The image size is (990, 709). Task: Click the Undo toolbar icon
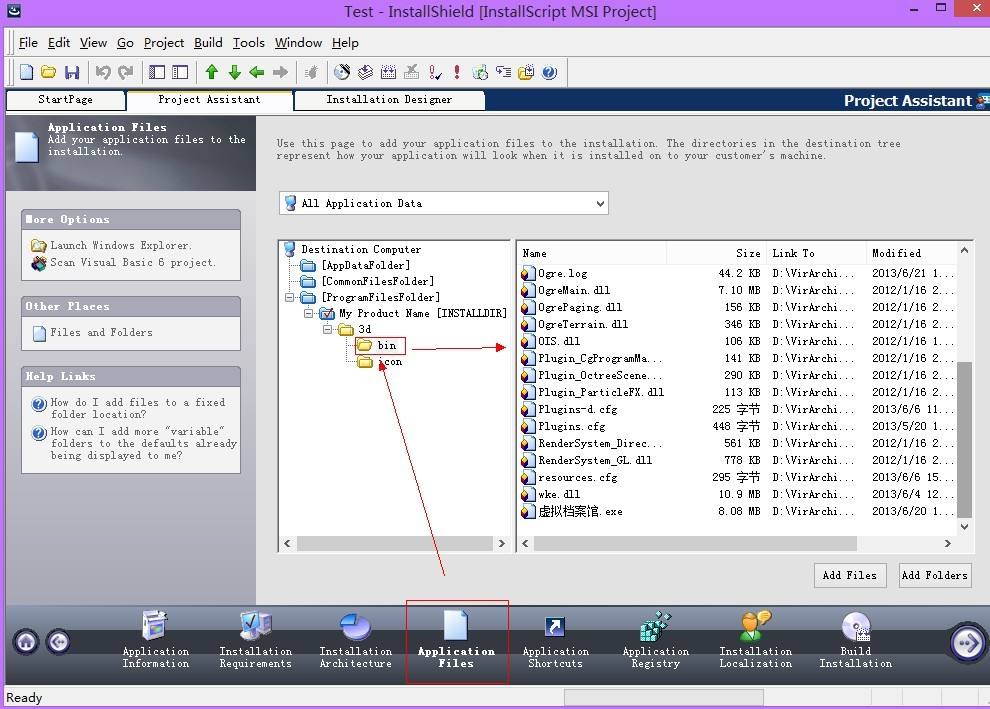pos(103,72)
